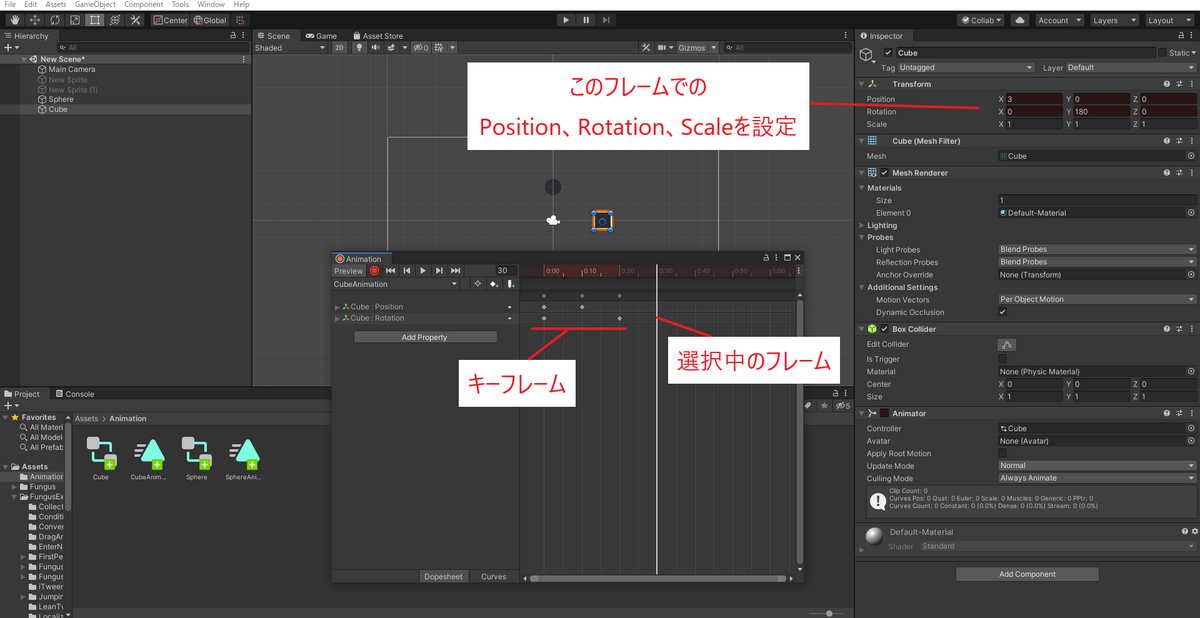Click the add keyframe icon

point(494,284)
